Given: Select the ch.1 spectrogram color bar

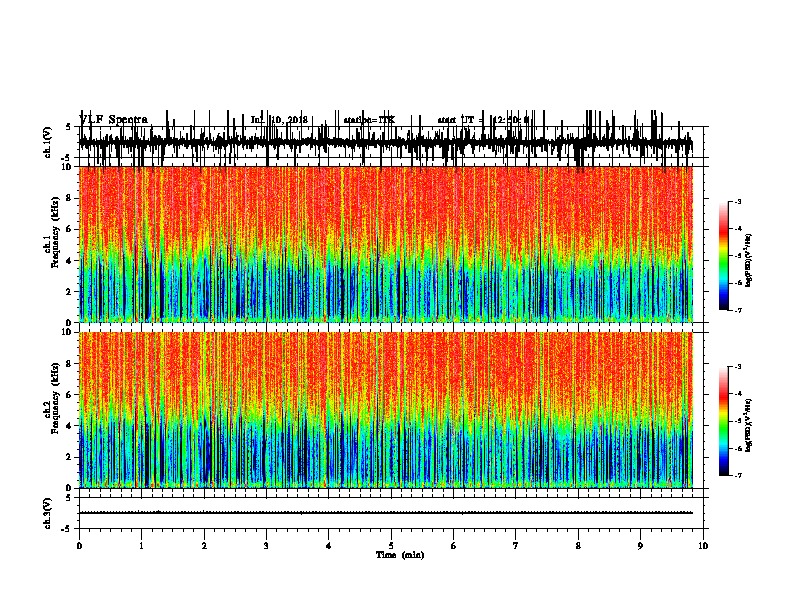Looking at the screenshot, I should pos(724,255).
